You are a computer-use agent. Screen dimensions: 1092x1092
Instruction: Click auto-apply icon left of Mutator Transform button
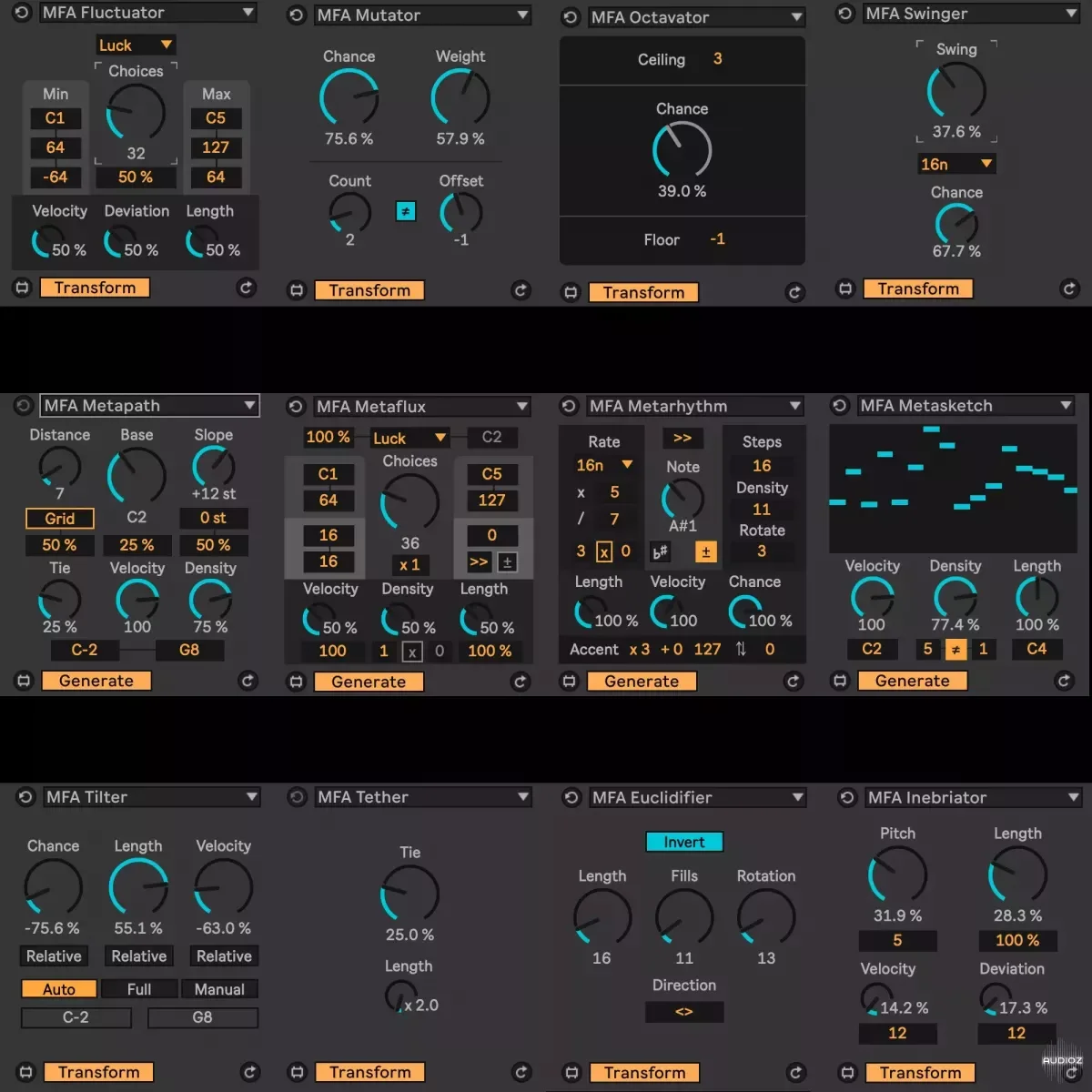[x=296, y=290]
